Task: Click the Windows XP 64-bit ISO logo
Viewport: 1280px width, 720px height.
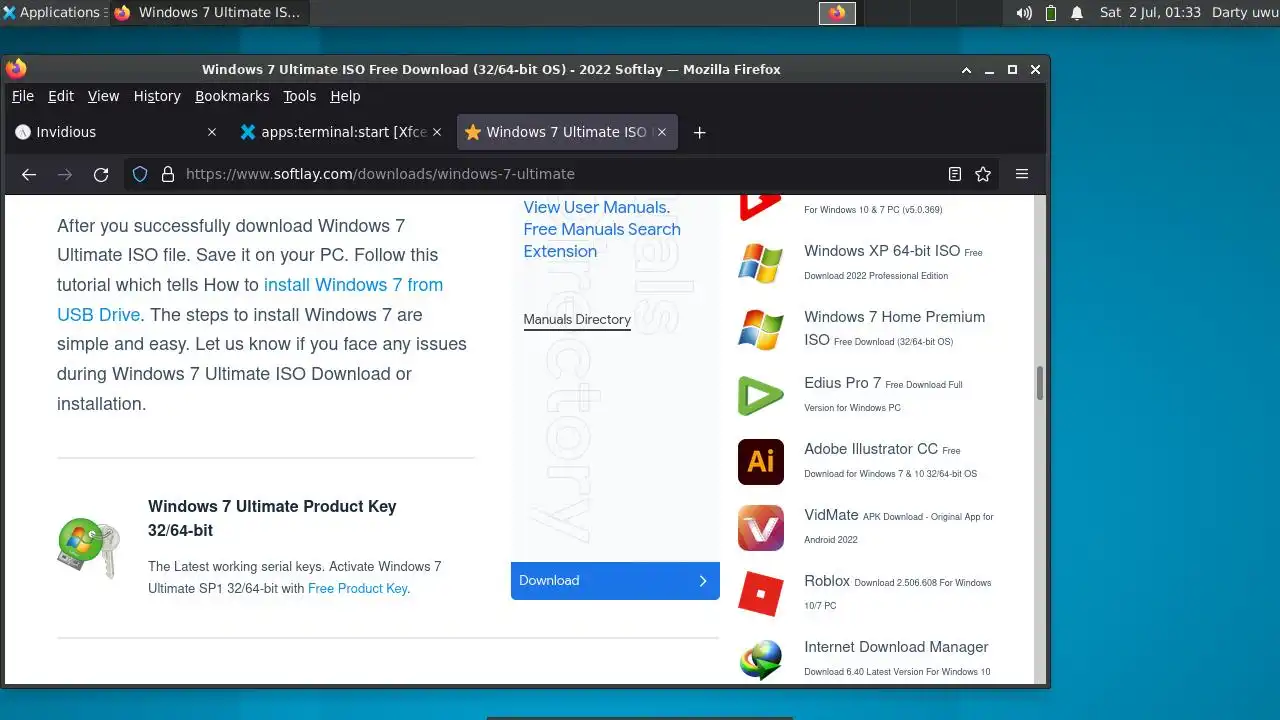Action: click(x=761, y=263)
